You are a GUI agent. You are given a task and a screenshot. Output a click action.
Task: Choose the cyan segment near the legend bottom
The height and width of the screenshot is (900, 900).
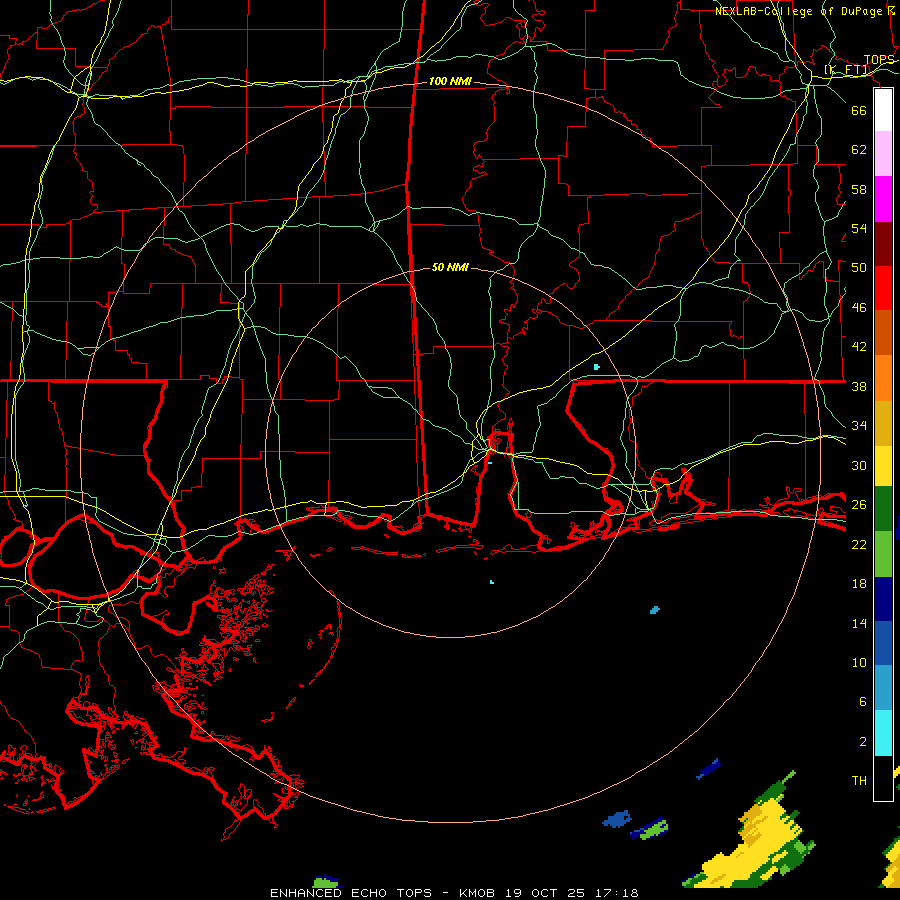point(883,733)
